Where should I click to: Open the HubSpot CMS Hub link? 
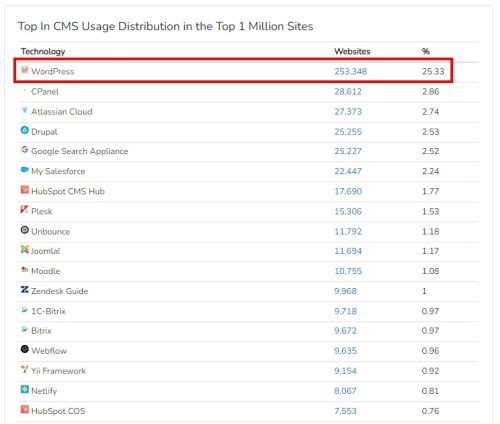coord(68,191)
